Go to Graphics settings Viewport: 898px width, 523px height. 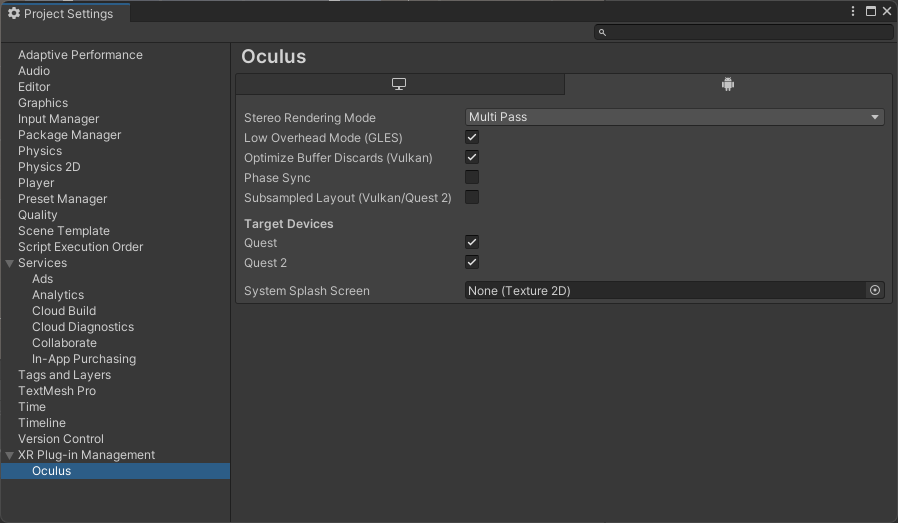click(x=43, y=103)
